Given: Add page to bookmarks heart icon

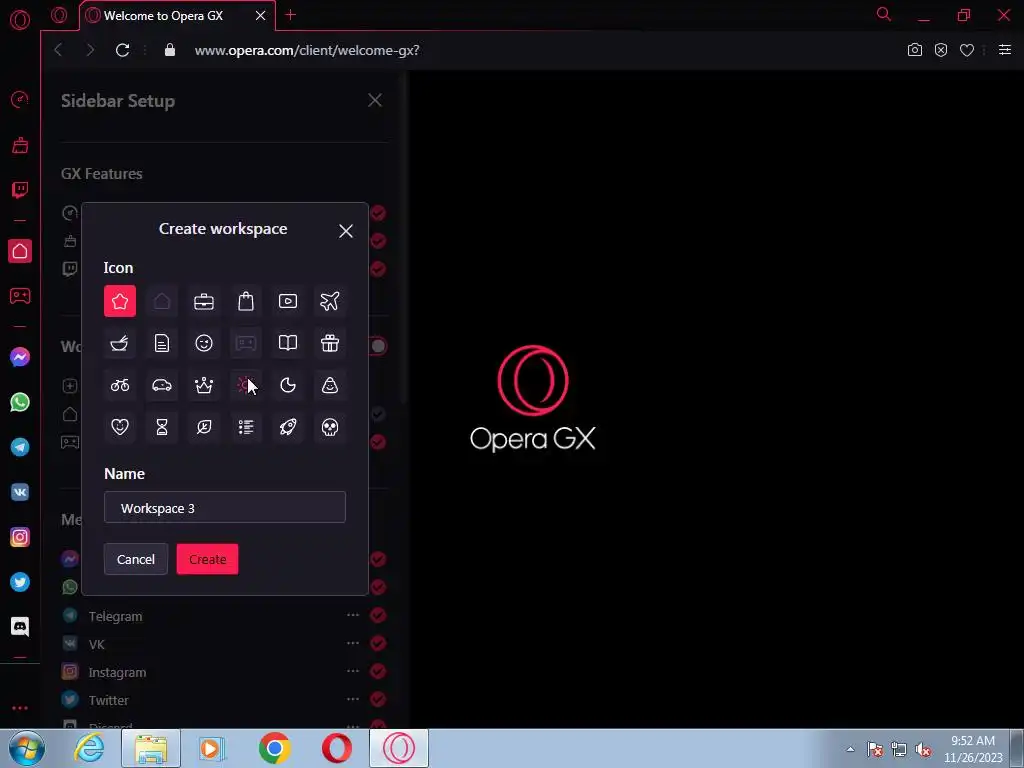Looking at the screenshot, I should (967, 50).
